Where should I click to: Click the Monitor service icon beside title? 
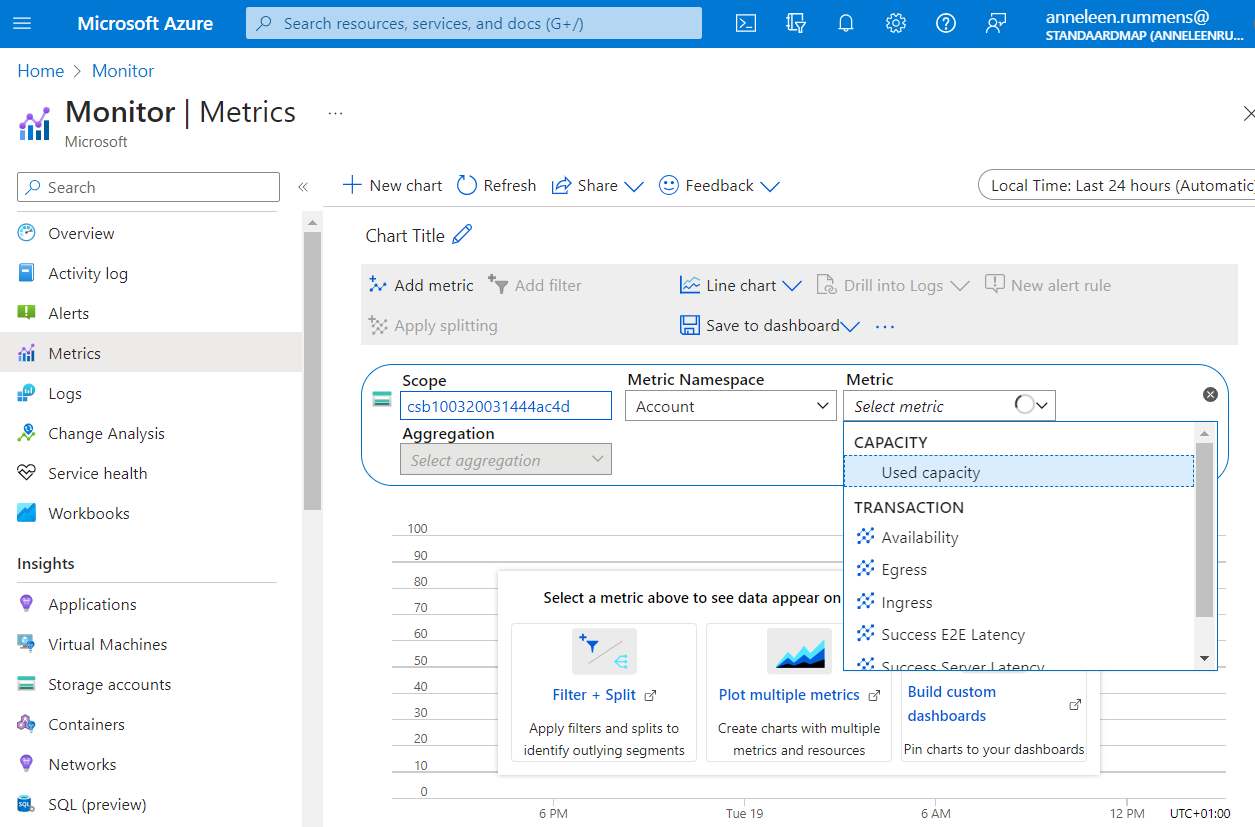click(x=34, y=124)
